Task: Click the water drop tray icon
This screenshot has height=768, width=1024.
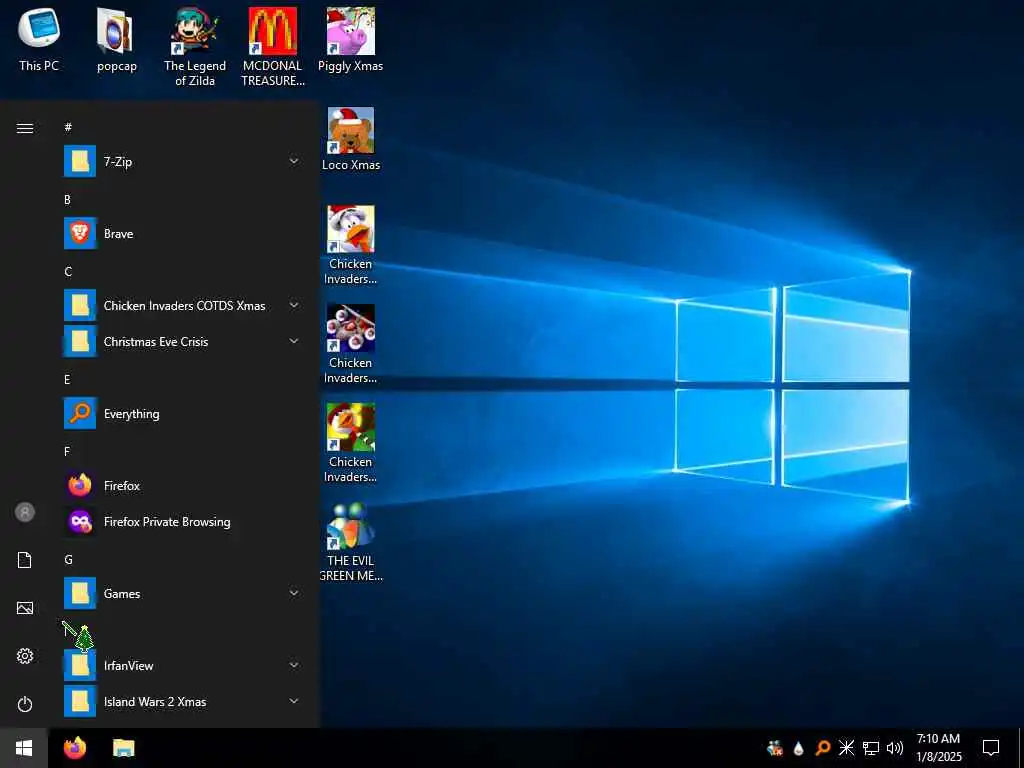Action: point(798,748)
